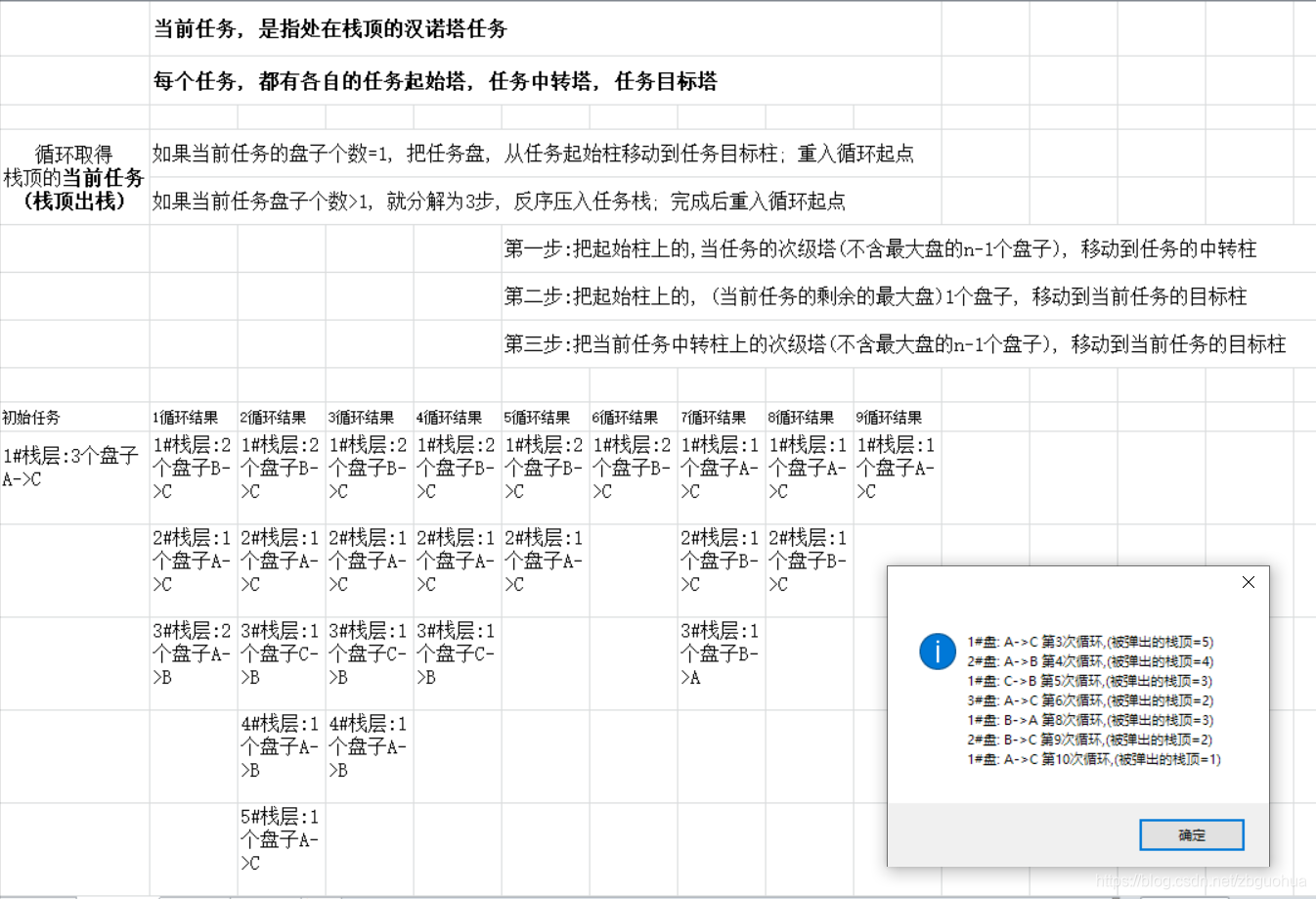Image resolution: width=1316 pixels, height=899 pixels.
Task: Select cell '2#栈层:1个盘子A->C' under 5循环结果
Action: (546, 570)
